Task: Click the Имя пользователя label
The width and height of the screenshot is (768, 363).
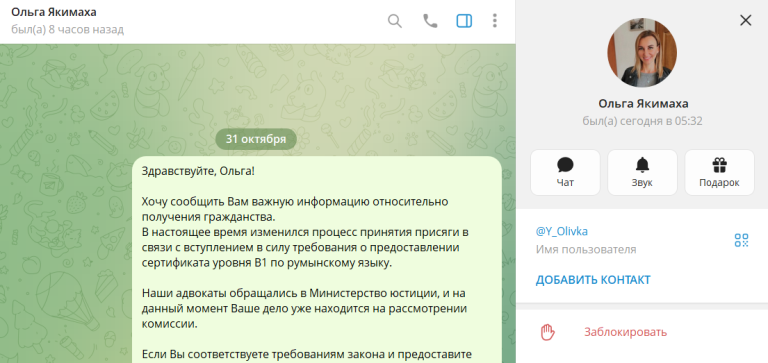Action: [x=586, y=249]
